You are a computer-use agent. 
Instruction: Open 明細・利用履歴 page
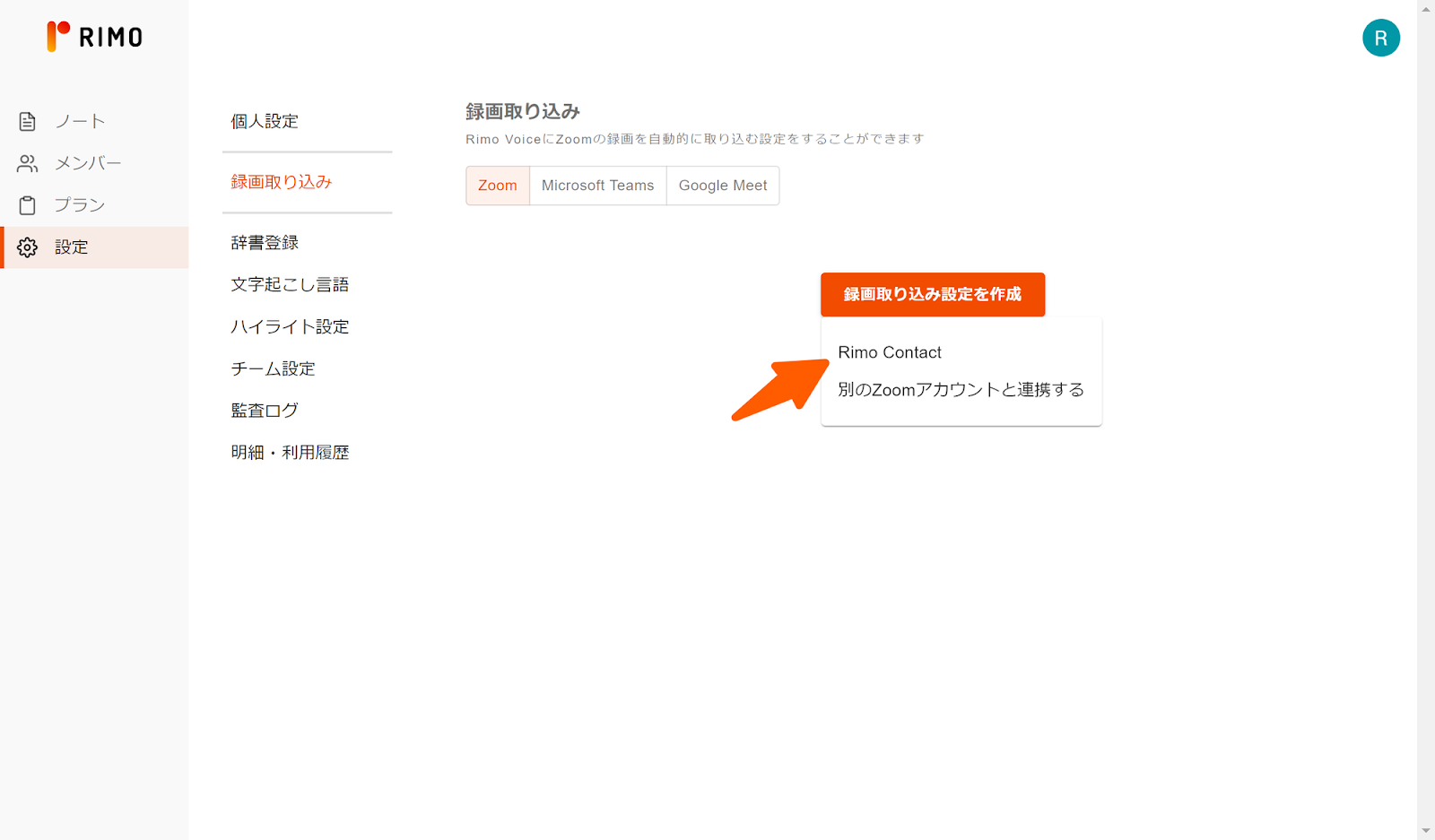click(290, 453)
